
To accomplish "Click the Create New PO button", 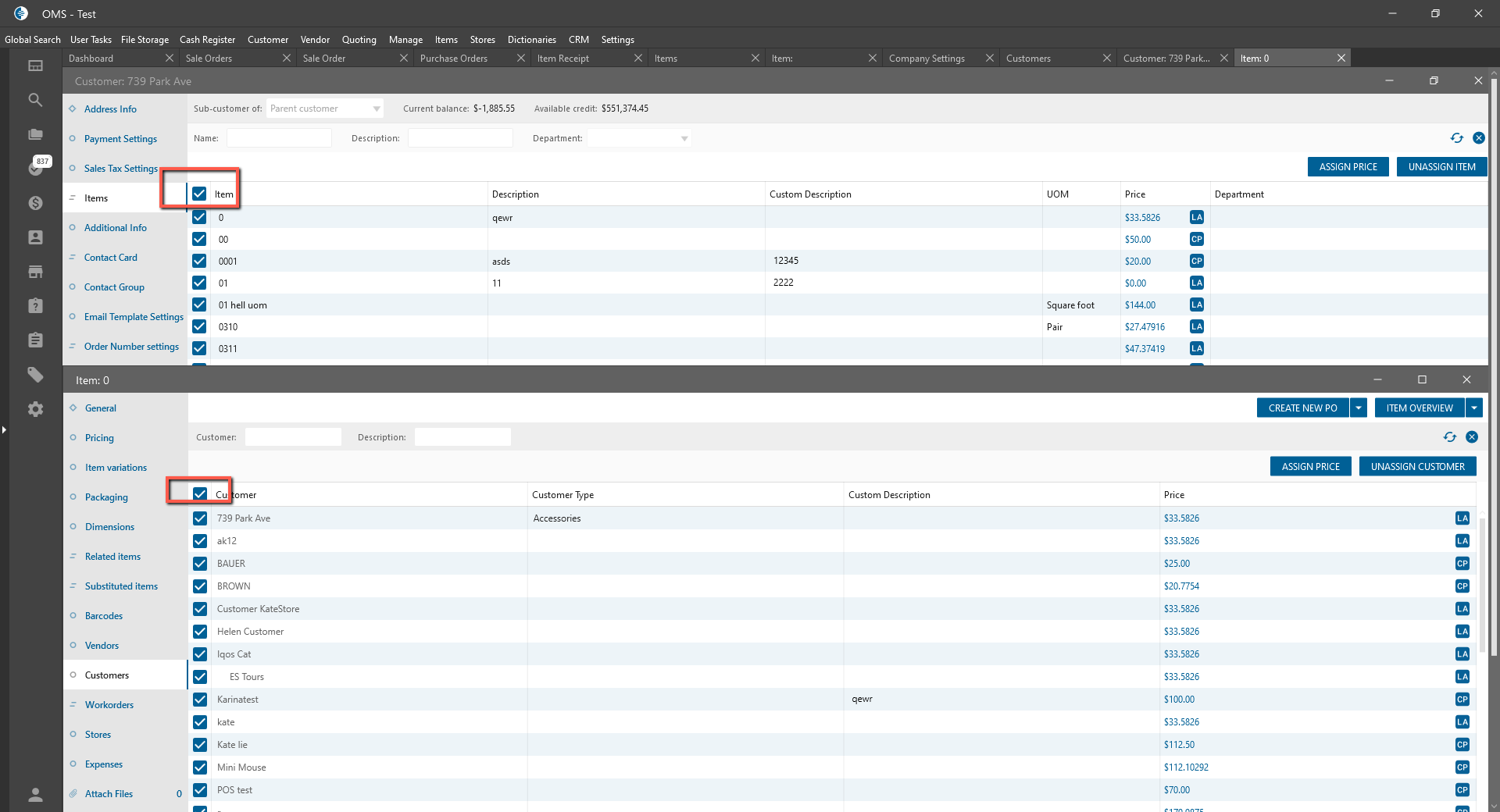I will (1302, 408).
